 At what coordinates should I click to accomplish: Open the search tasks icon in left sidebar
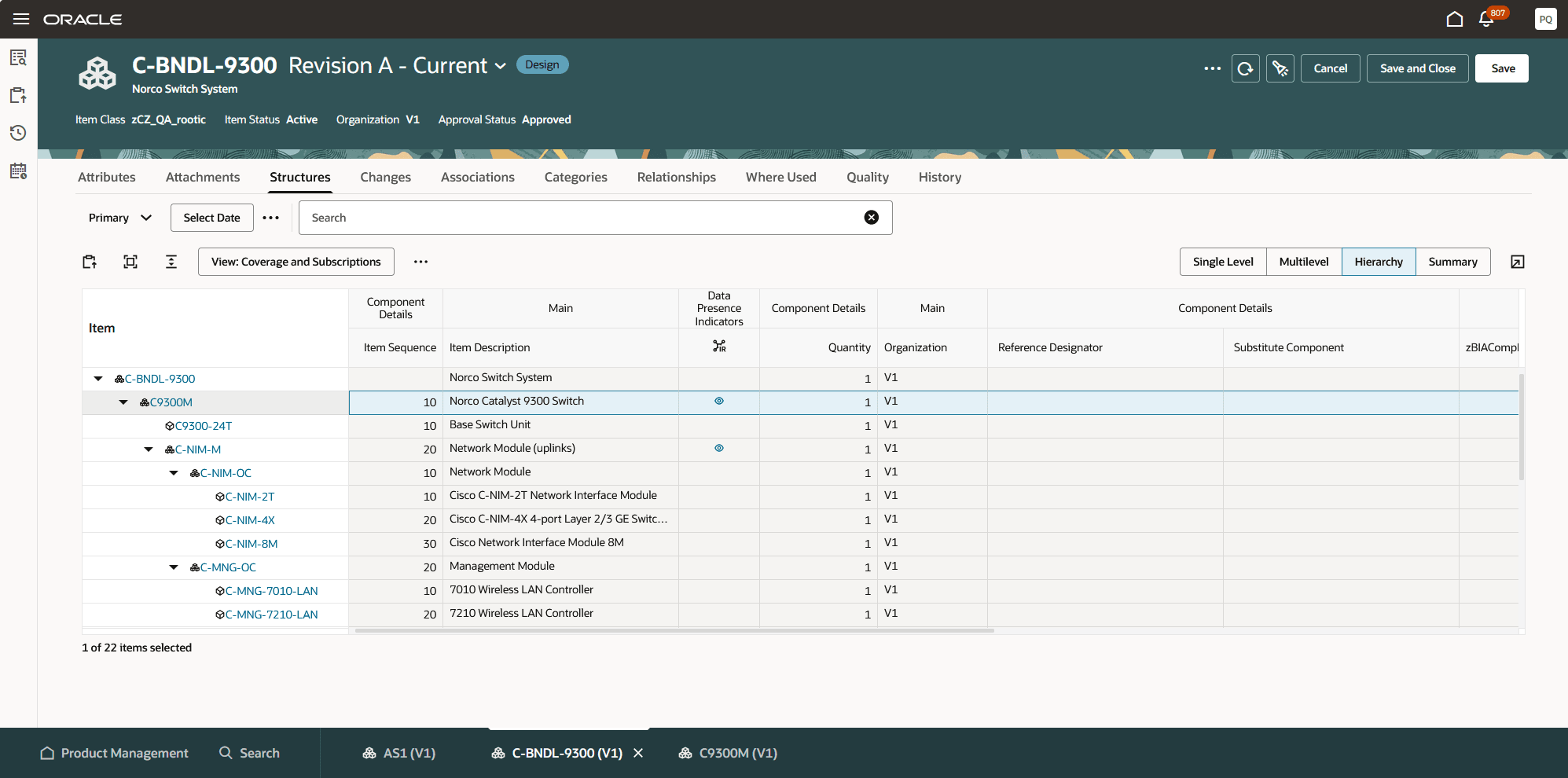(x=19, y=57)
